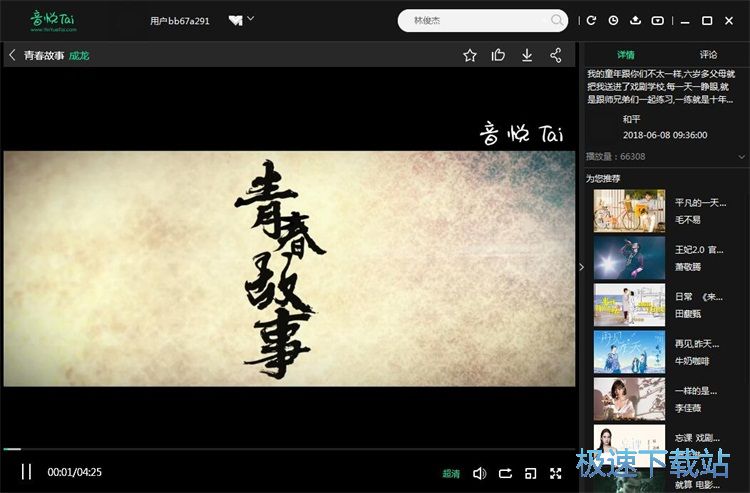Viewport: 750px width, 493px height.
Task: Switch to 评论 tab
Action: (708, 55)
